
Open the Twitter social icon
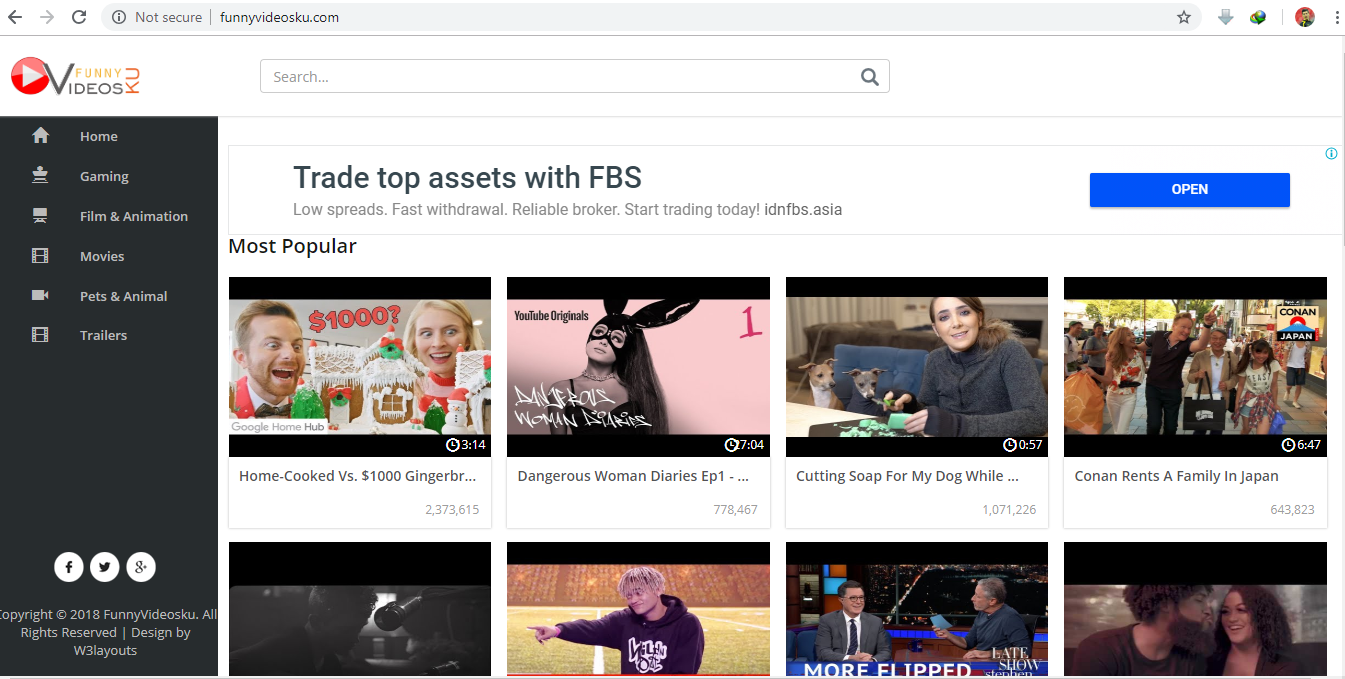tap(104, 567)
